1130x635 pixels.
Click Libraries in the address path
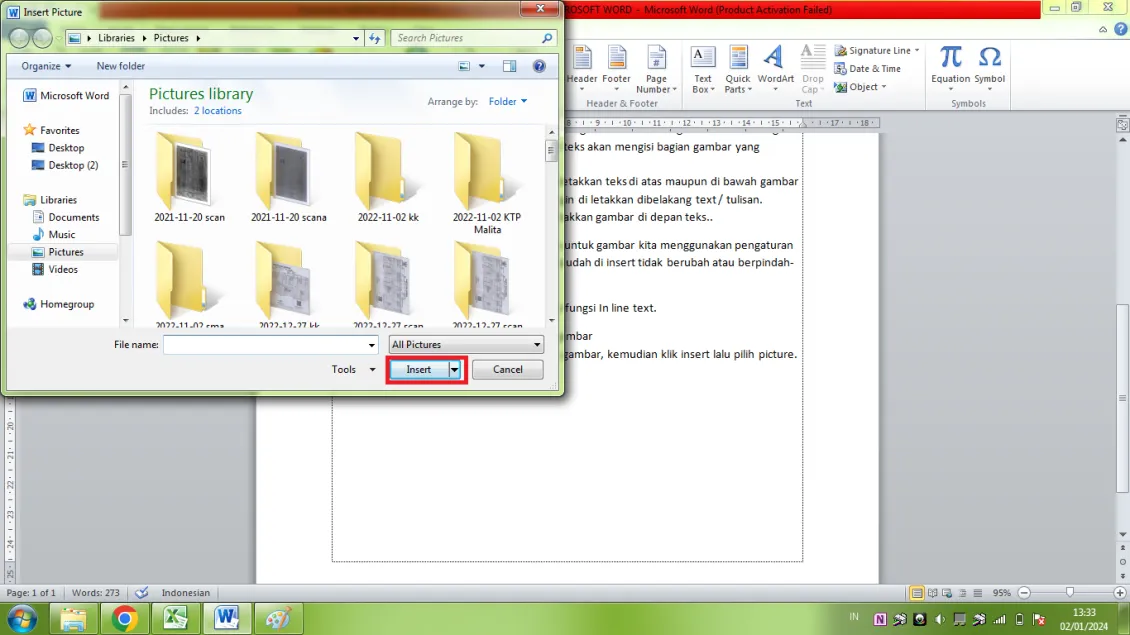click(x=116, y=38)
